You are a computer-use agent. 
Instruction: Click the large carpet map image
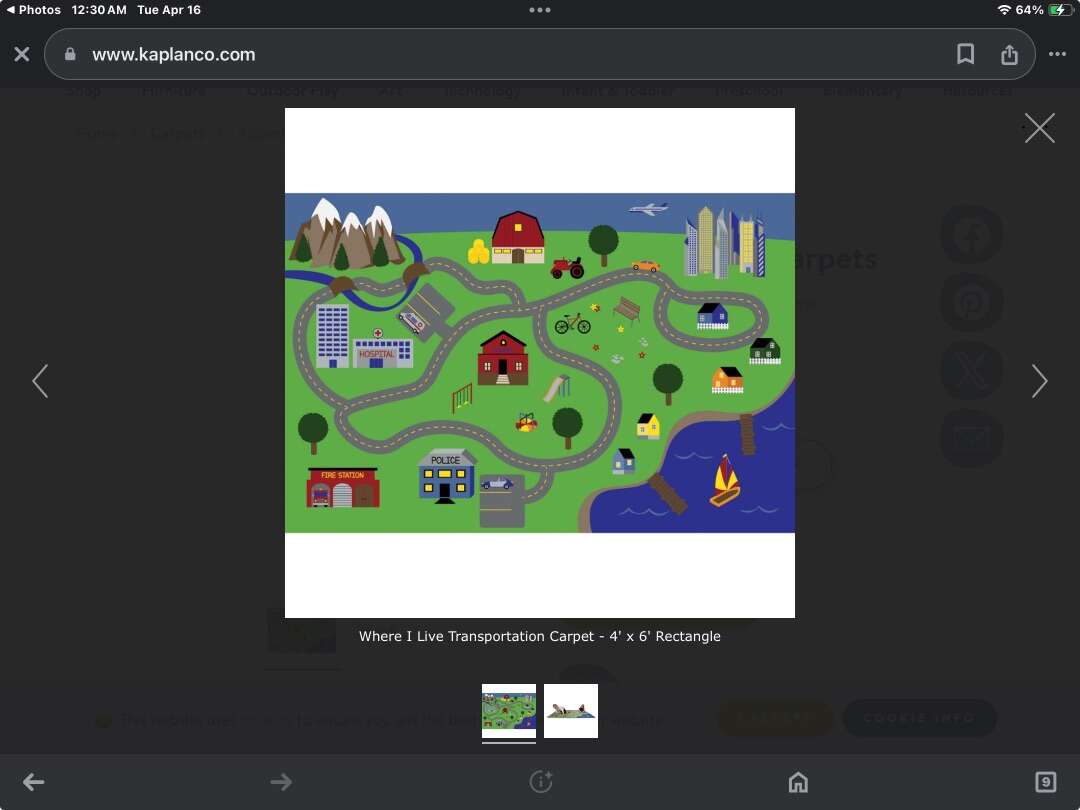(x=540, y=363)
